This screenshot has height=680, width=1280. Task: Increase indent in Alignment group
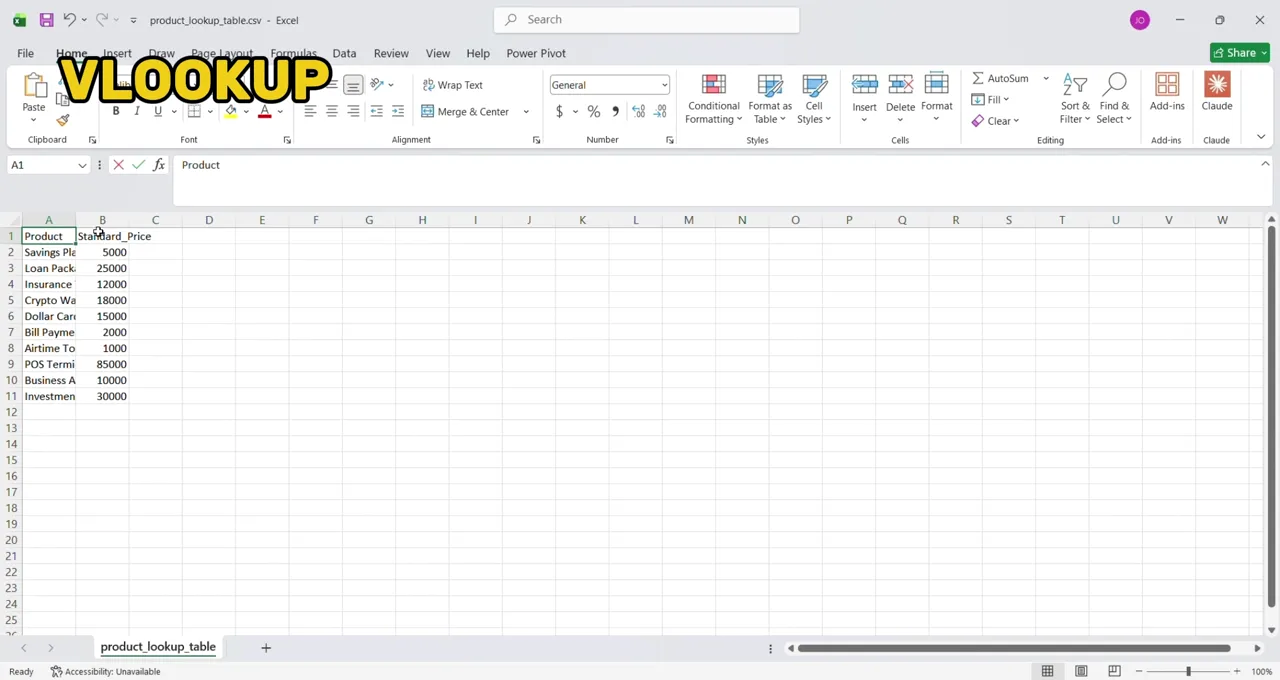398,111
